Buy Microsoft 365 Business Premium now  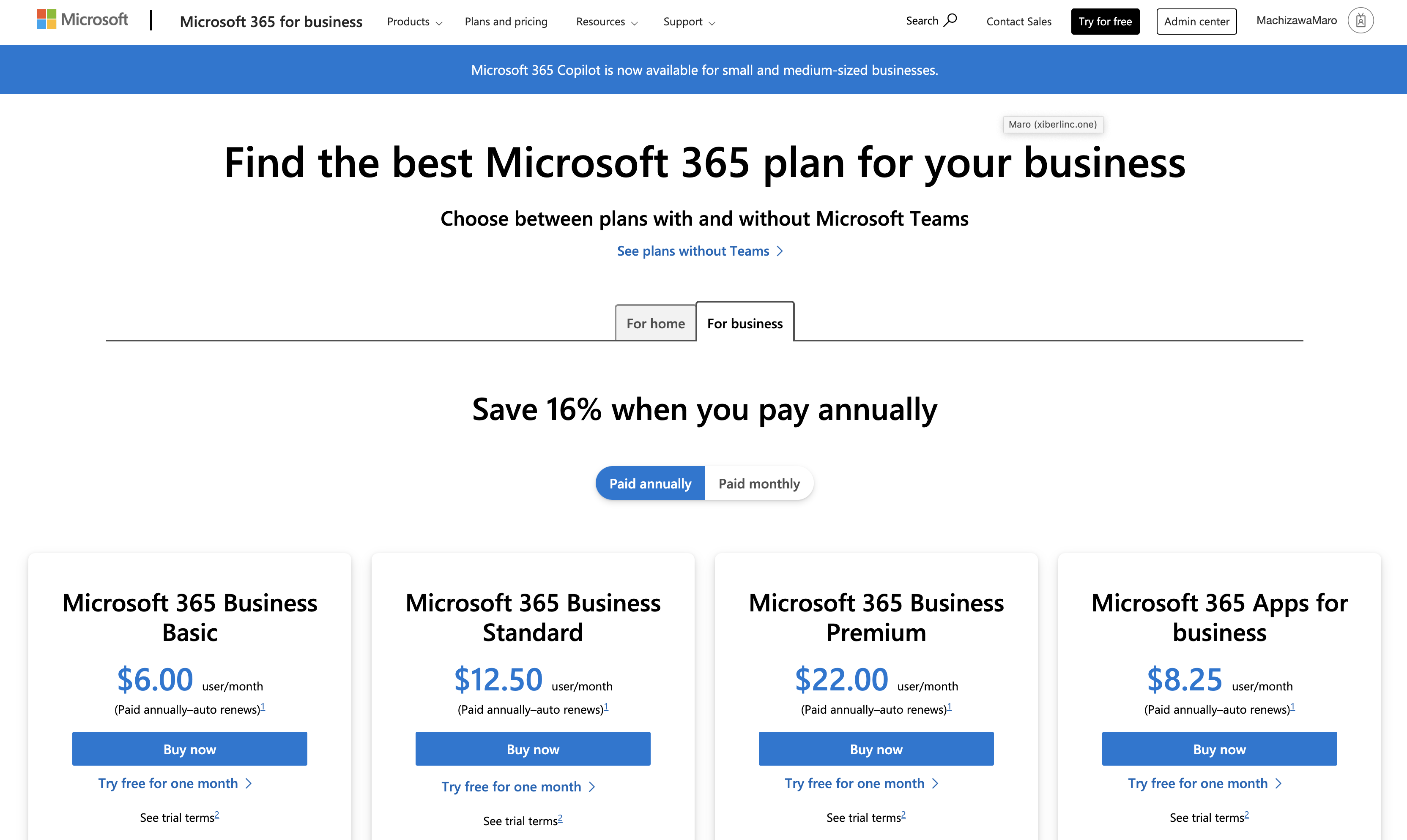click(x=875, y=748)
